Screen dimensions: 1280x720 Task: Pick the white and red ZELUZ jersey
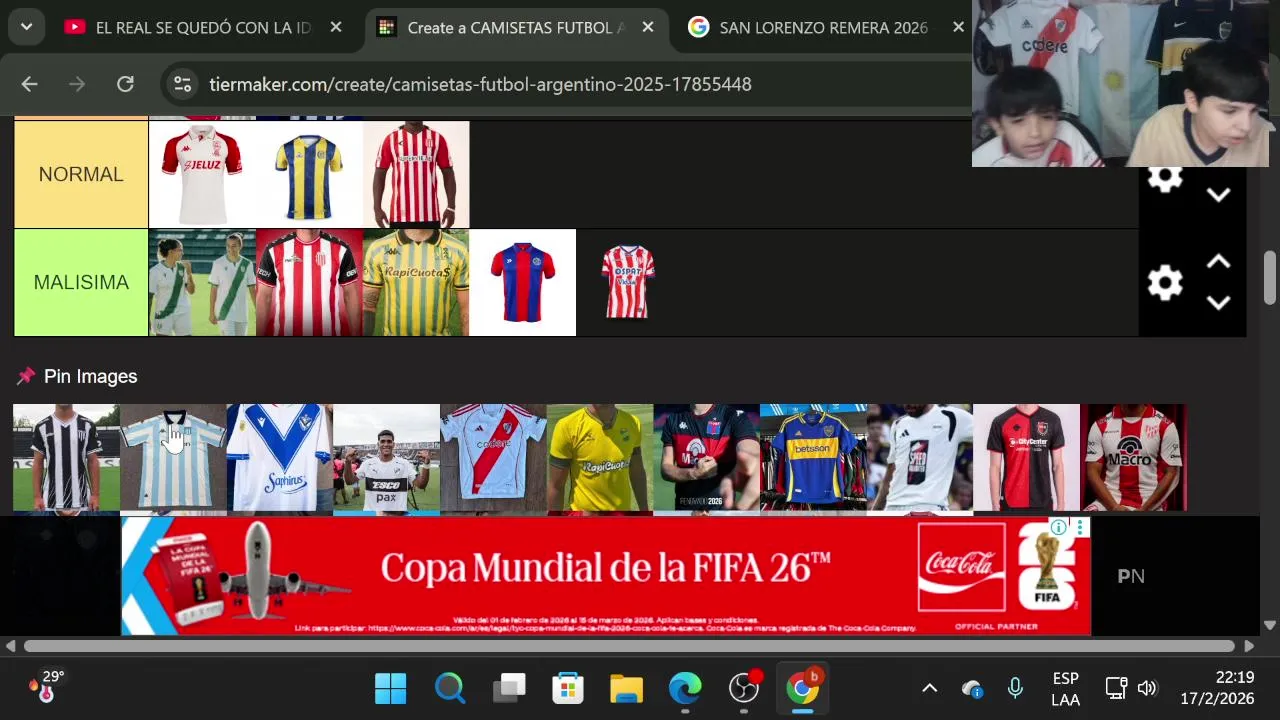click(x=202, y=174)
